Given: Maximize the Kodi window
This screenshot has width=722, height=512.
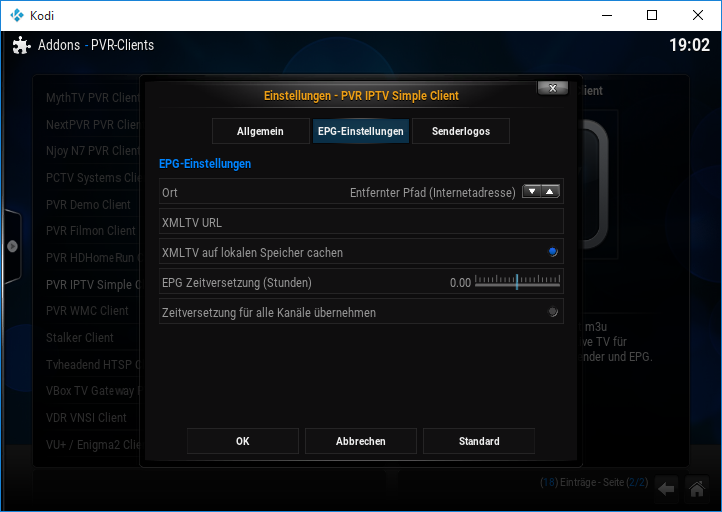Looking at the screenshot, I should pos(652,15).
